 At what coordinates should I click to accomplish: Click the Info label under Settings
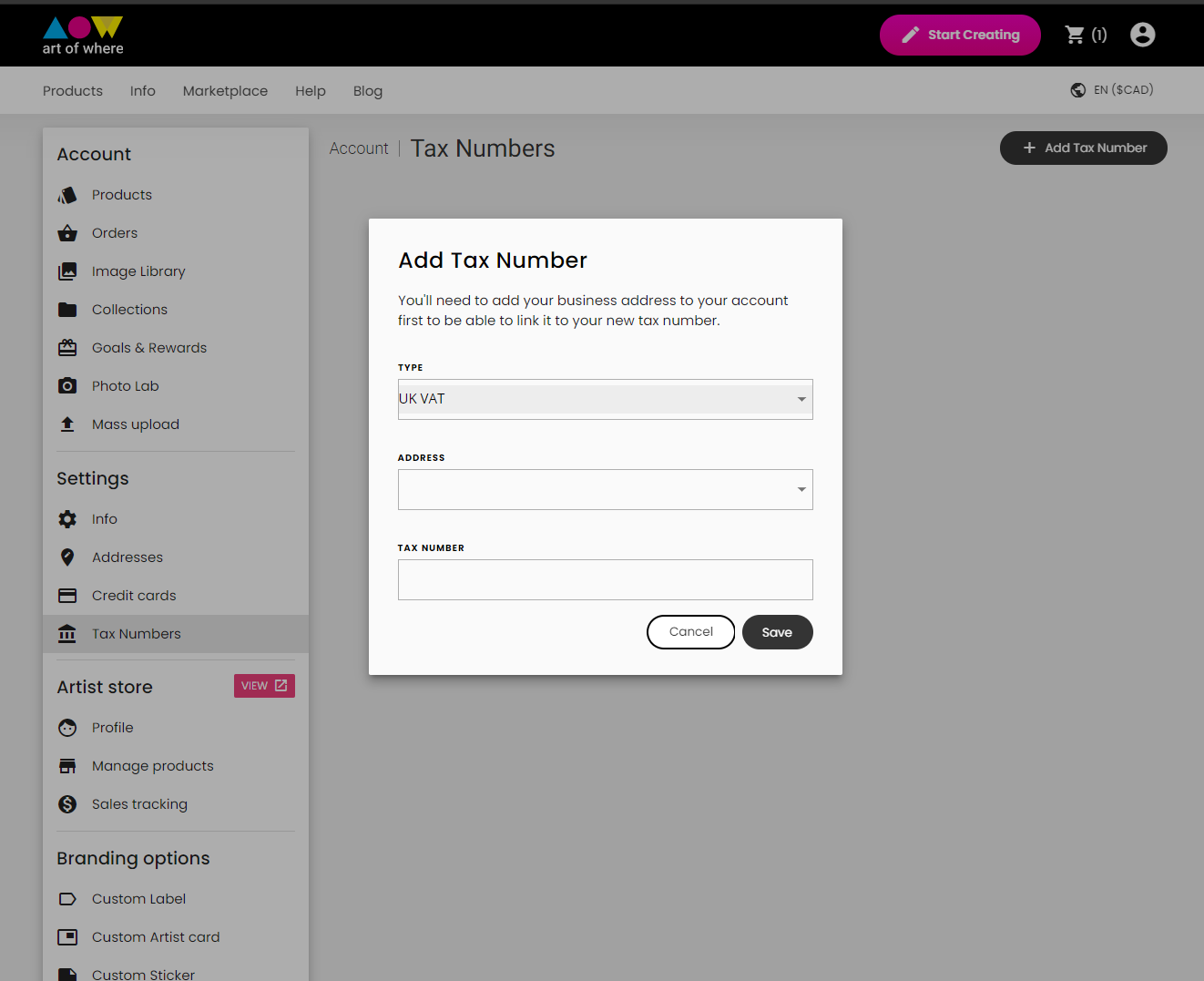(x=105, y=519)
